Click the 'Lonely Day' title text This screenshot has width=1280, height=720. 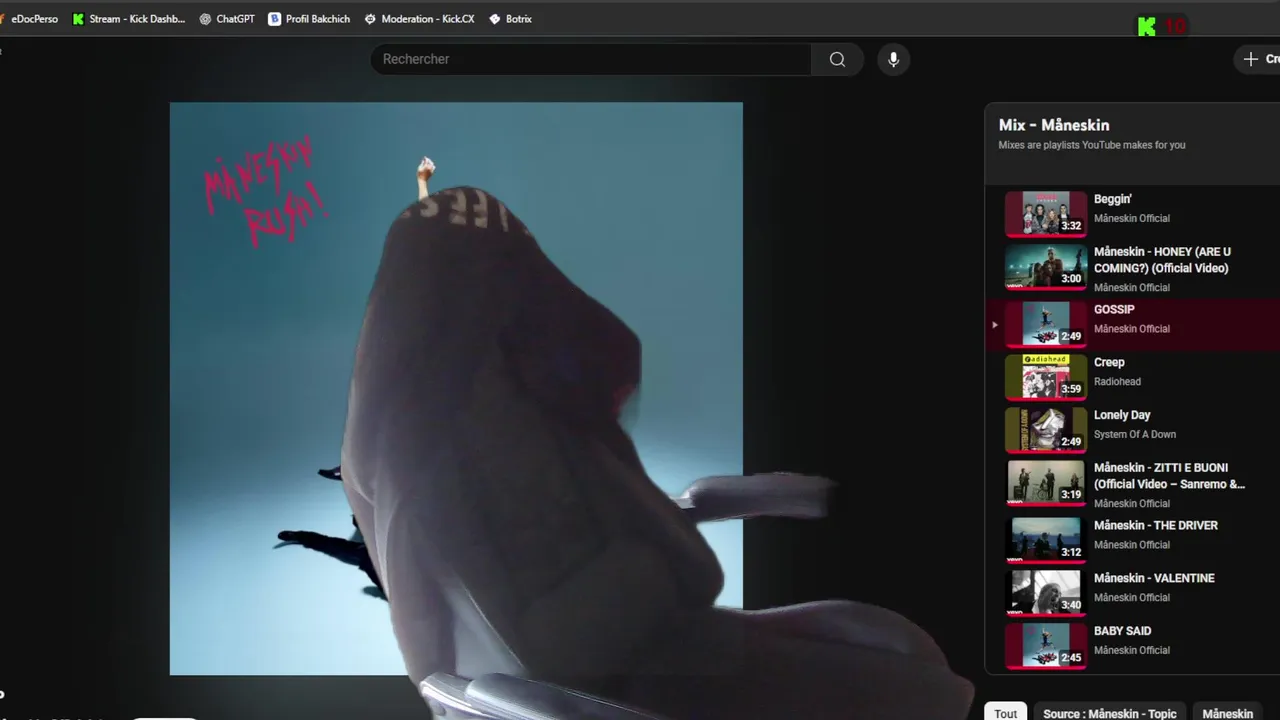click(1122, 415)
